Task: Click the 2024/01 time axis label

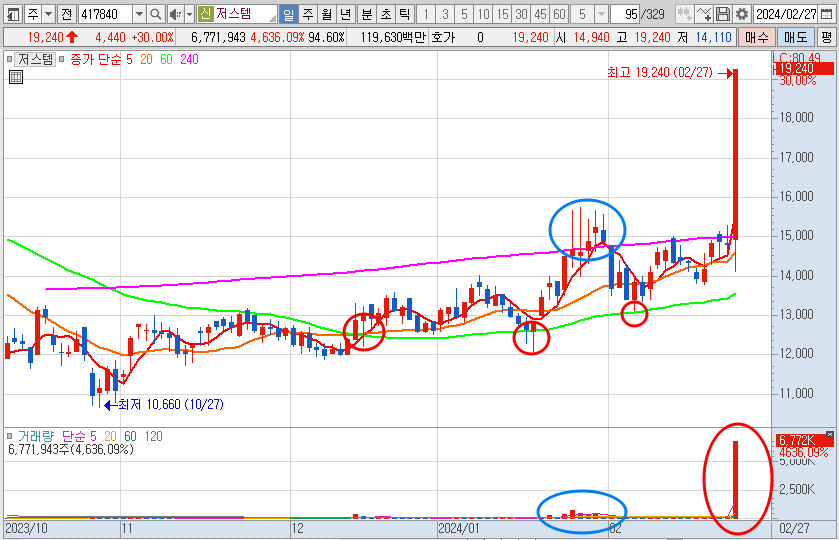Action: point(459,529)
